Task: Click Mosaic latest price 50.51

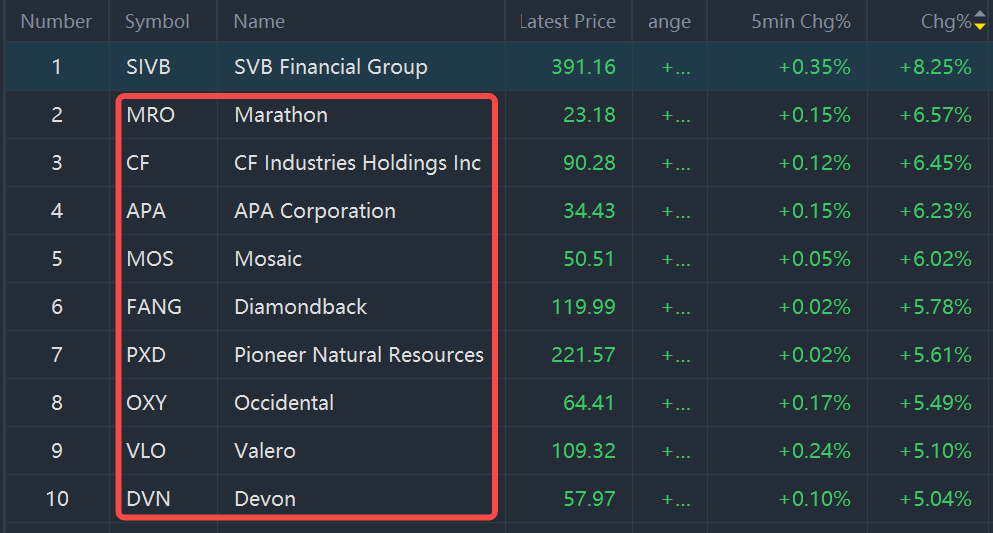Action: click(589, 259)
